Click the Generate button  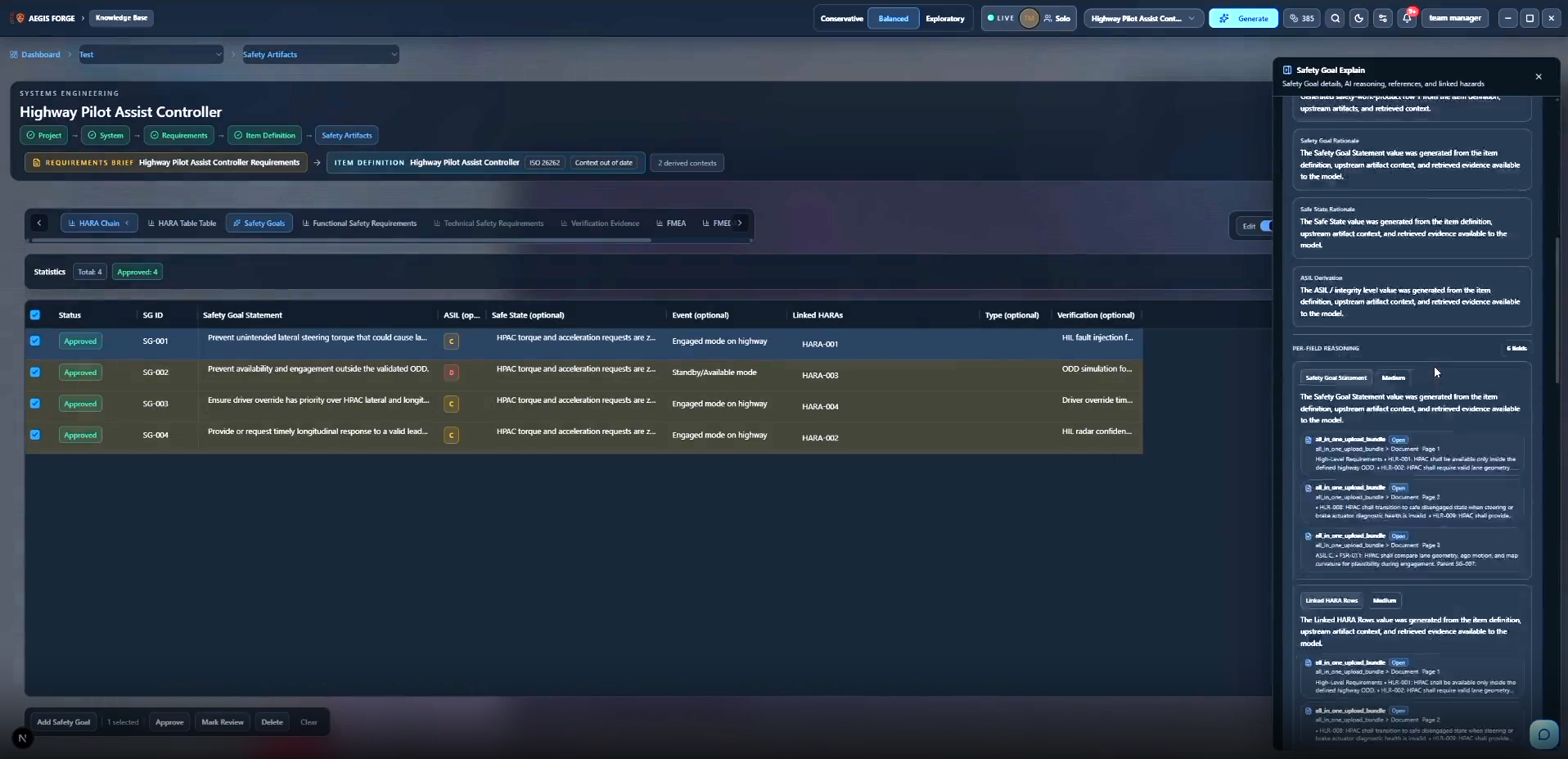point(1243,18)
